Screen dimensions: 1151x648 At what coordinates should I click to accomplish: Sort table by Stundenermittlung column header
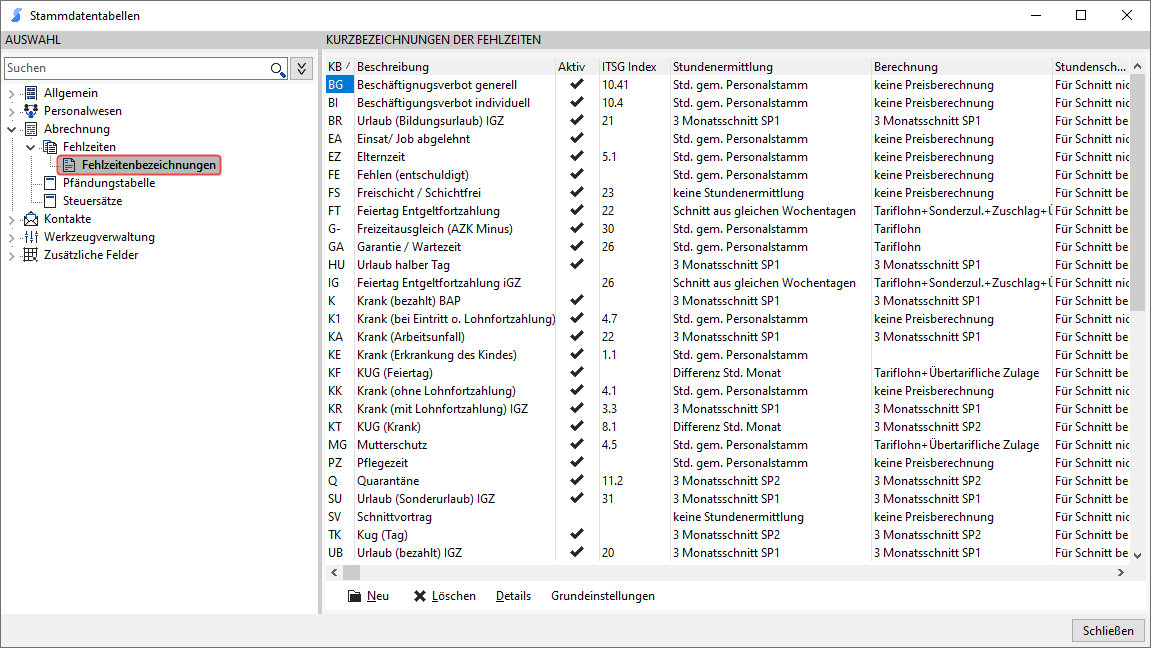[x=770, y=67]
